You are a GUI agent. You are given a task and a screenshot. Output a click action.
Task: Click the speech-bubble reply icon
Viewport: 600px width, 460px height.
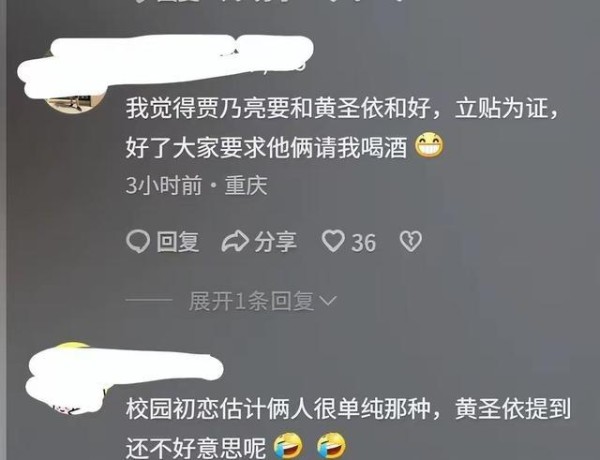138,241
